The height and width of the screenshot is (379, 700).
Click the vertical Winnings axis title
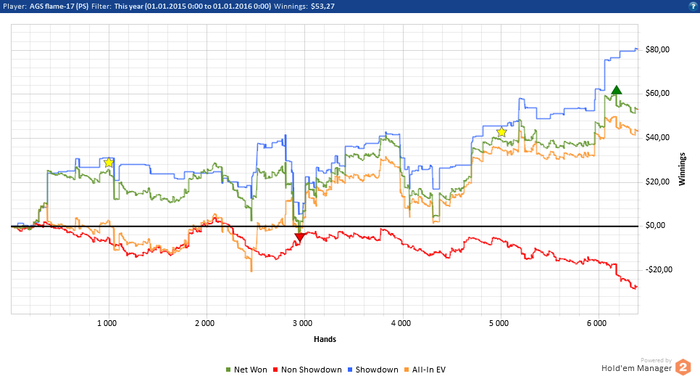click(x=682, y=169)
